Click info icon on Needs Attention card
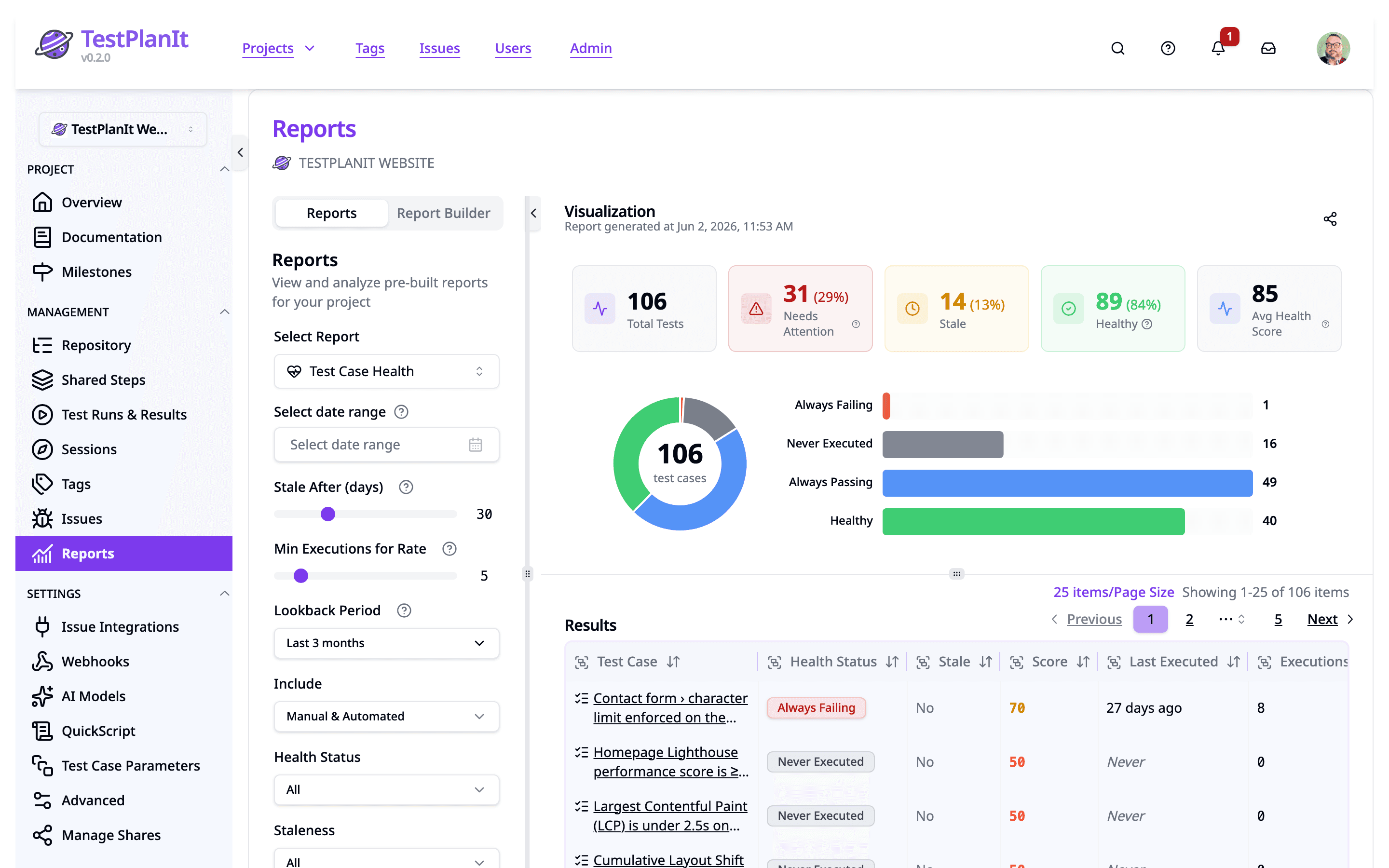 tap(856, 324)
